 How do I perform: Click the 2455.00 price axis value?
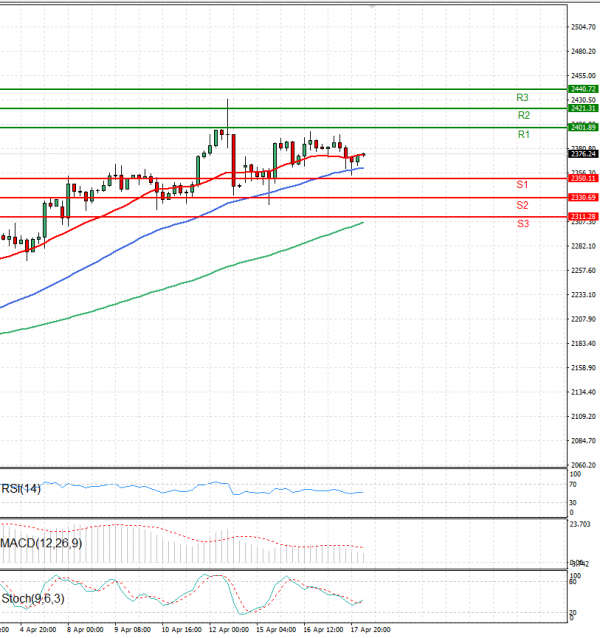tap(583, 76)
